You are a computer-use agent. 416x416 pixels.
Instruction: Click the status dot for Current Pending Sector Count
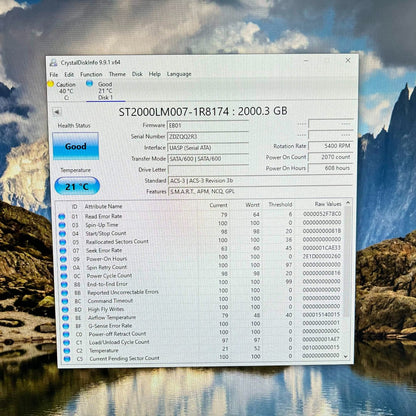tap(67, 359)
